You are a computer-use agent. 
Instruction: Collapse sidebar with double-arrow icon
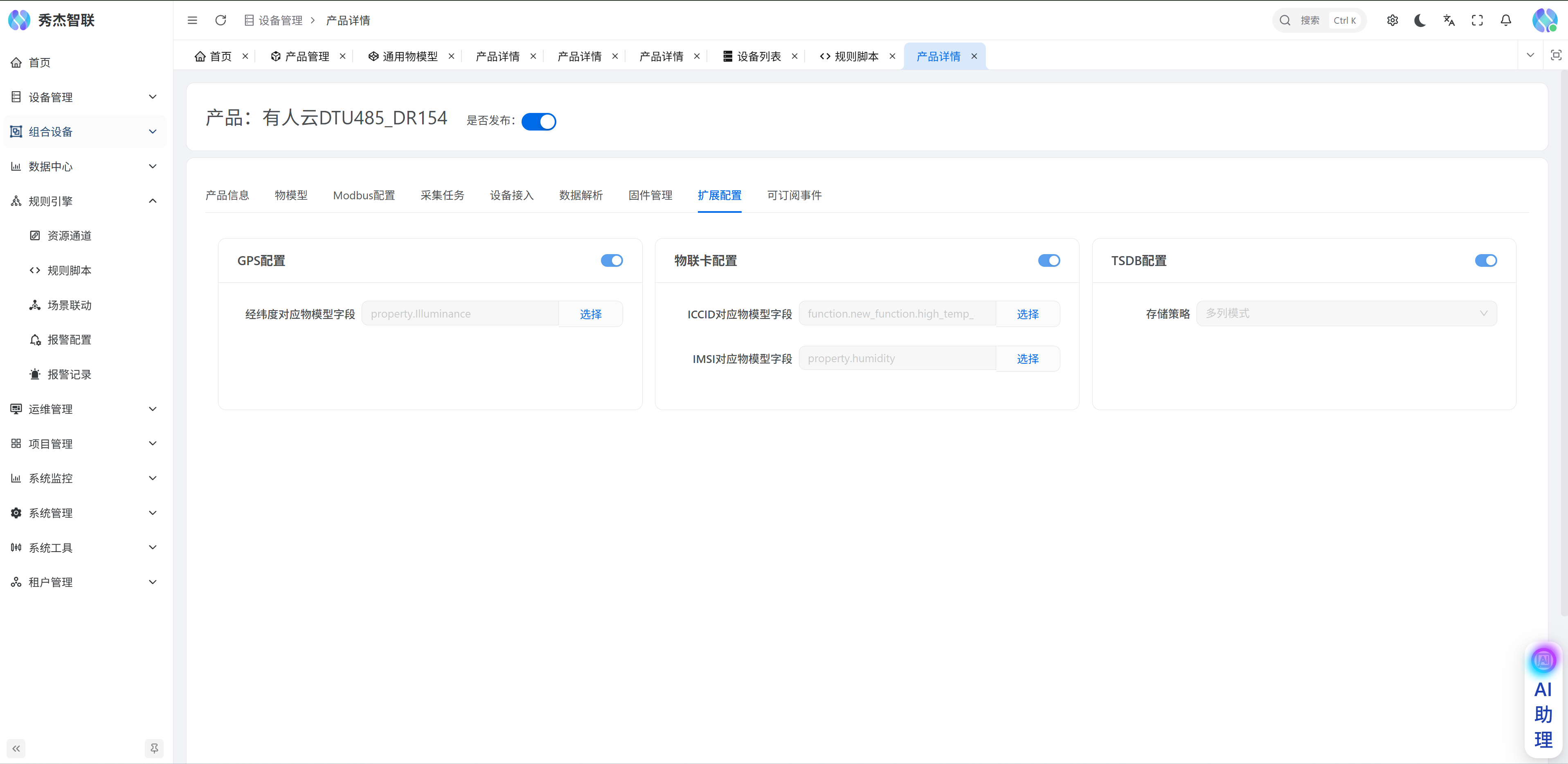tap(16, 748)
